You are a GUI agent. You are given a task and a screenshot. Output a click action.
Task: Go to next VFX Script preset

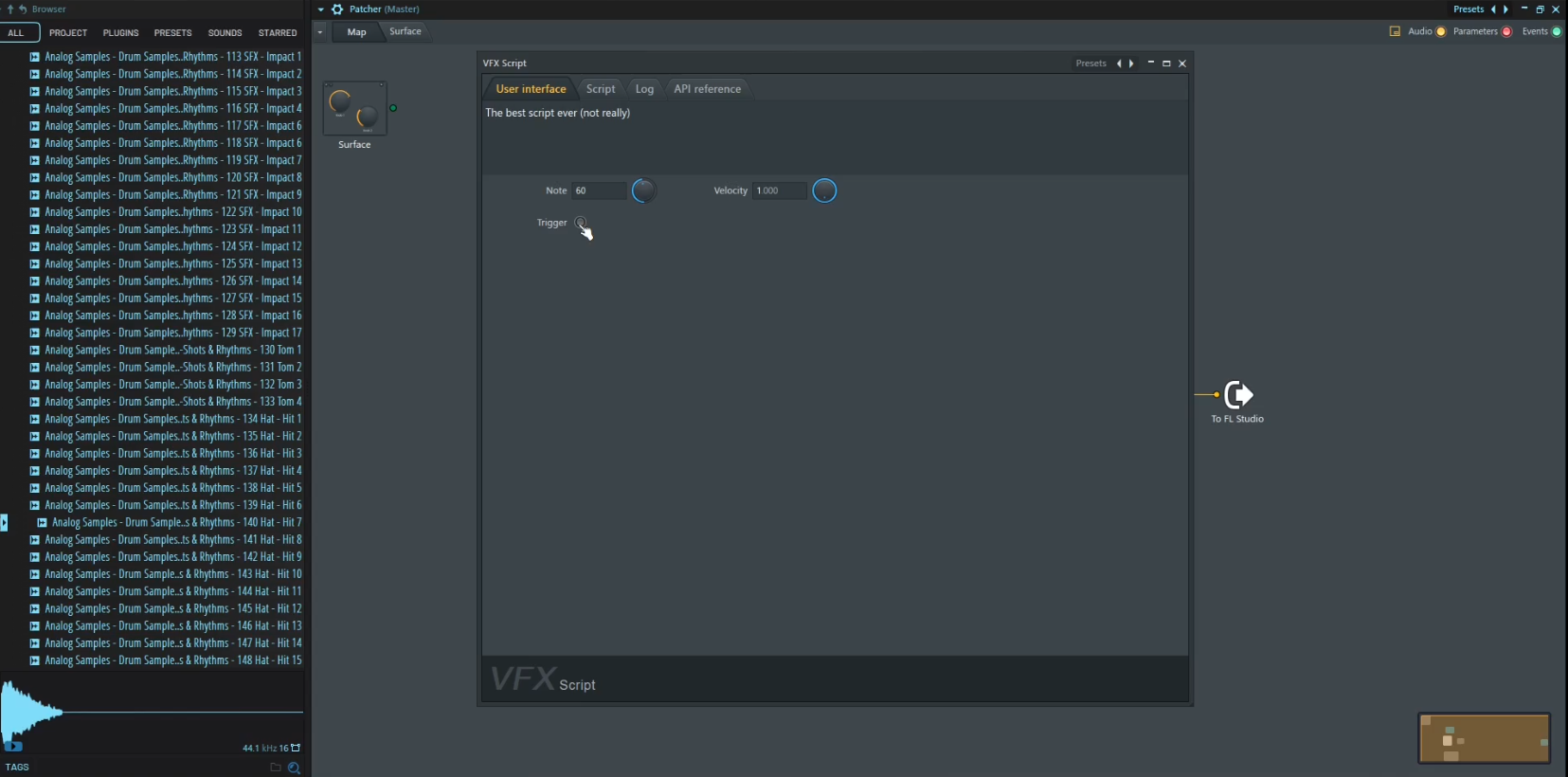[1131, 63]
